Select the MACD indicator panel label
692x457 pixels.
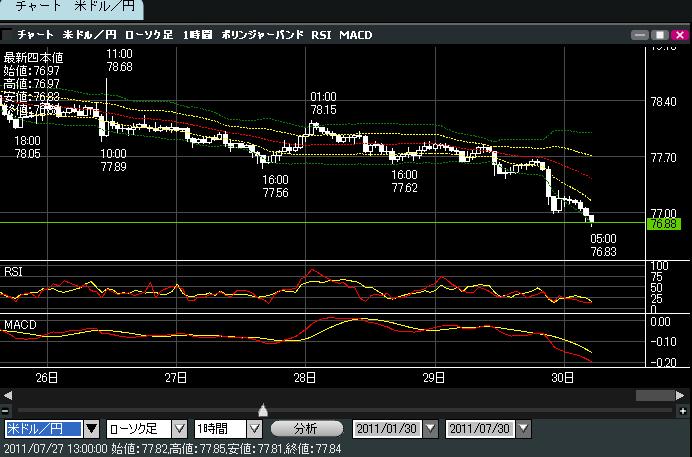pos(20,326)
